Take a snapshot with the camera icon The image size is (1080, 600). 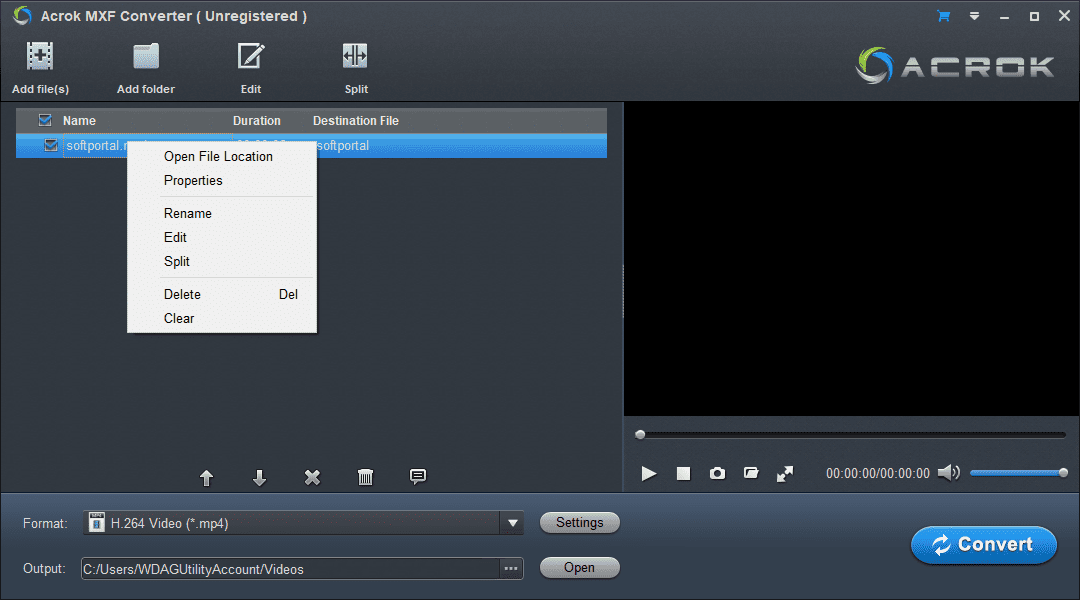click(x=717, y=473)
